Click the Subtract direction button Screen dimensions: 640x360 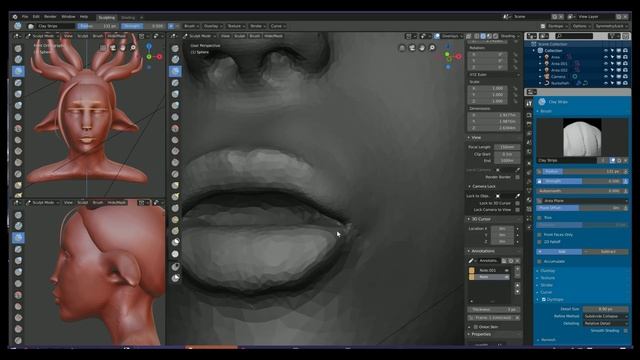click(606, 252)
